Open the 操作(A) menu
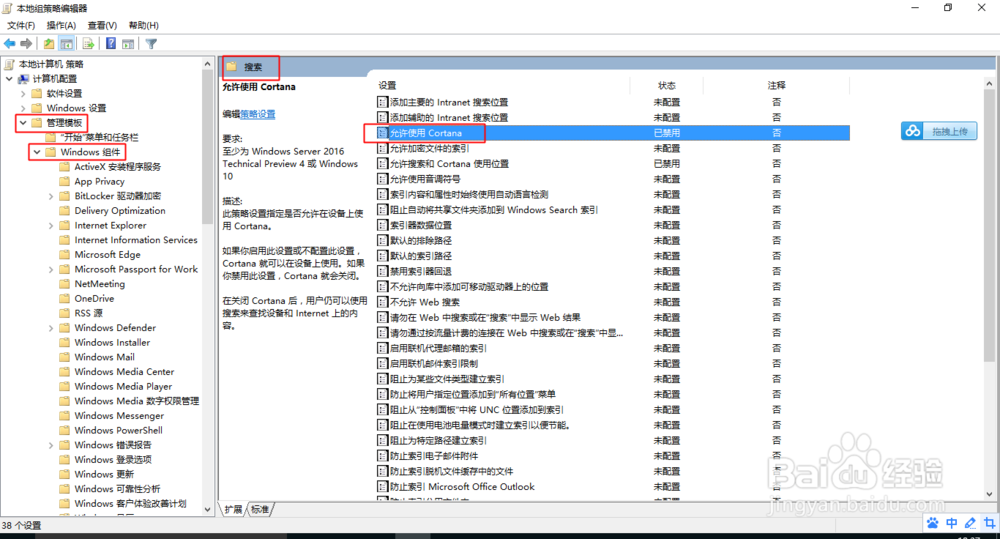The width and height of the screenshot is (1000, 539). click(x=61, y=26)
